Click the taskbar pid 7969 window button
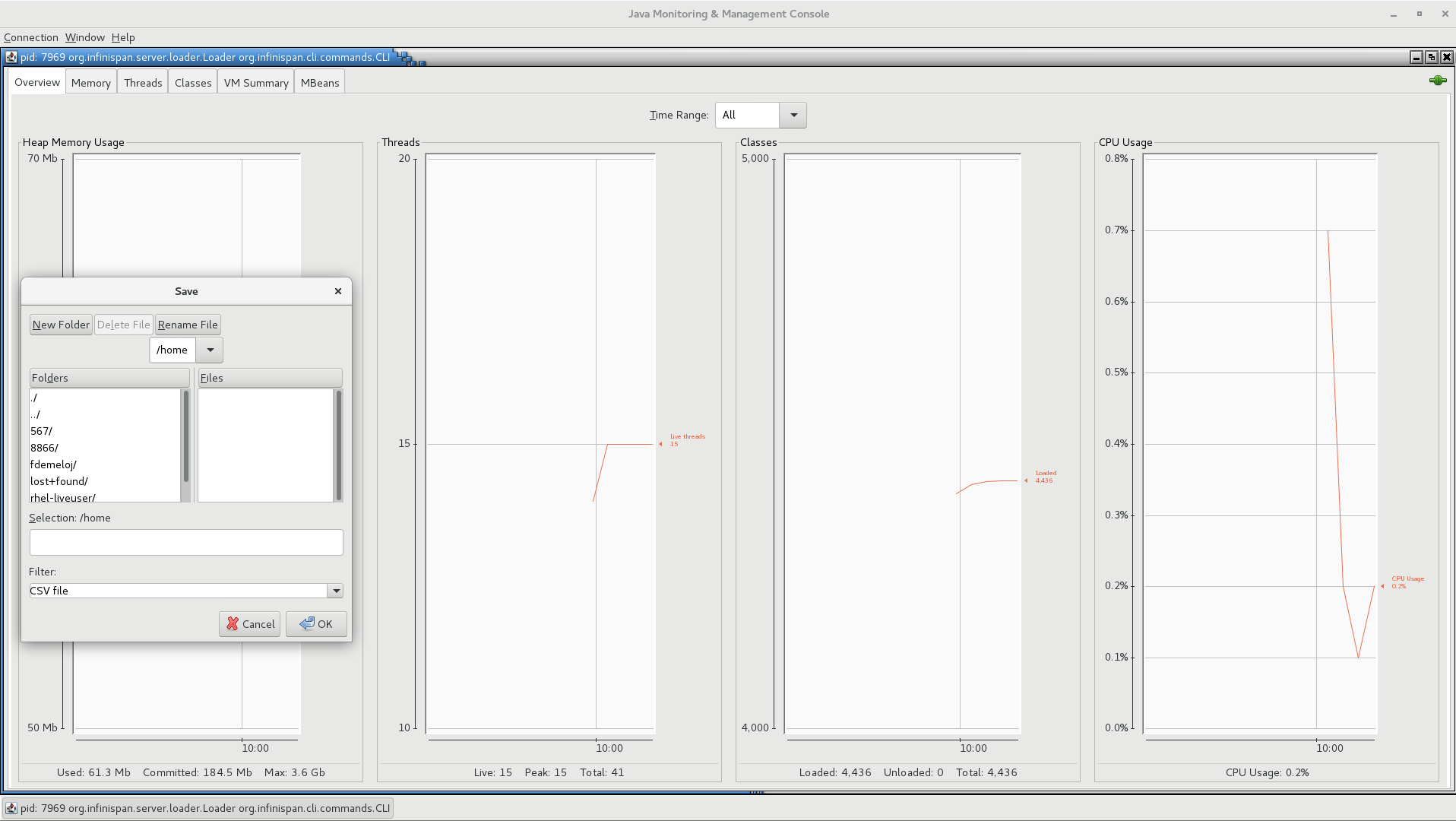 tap(198, 808)
